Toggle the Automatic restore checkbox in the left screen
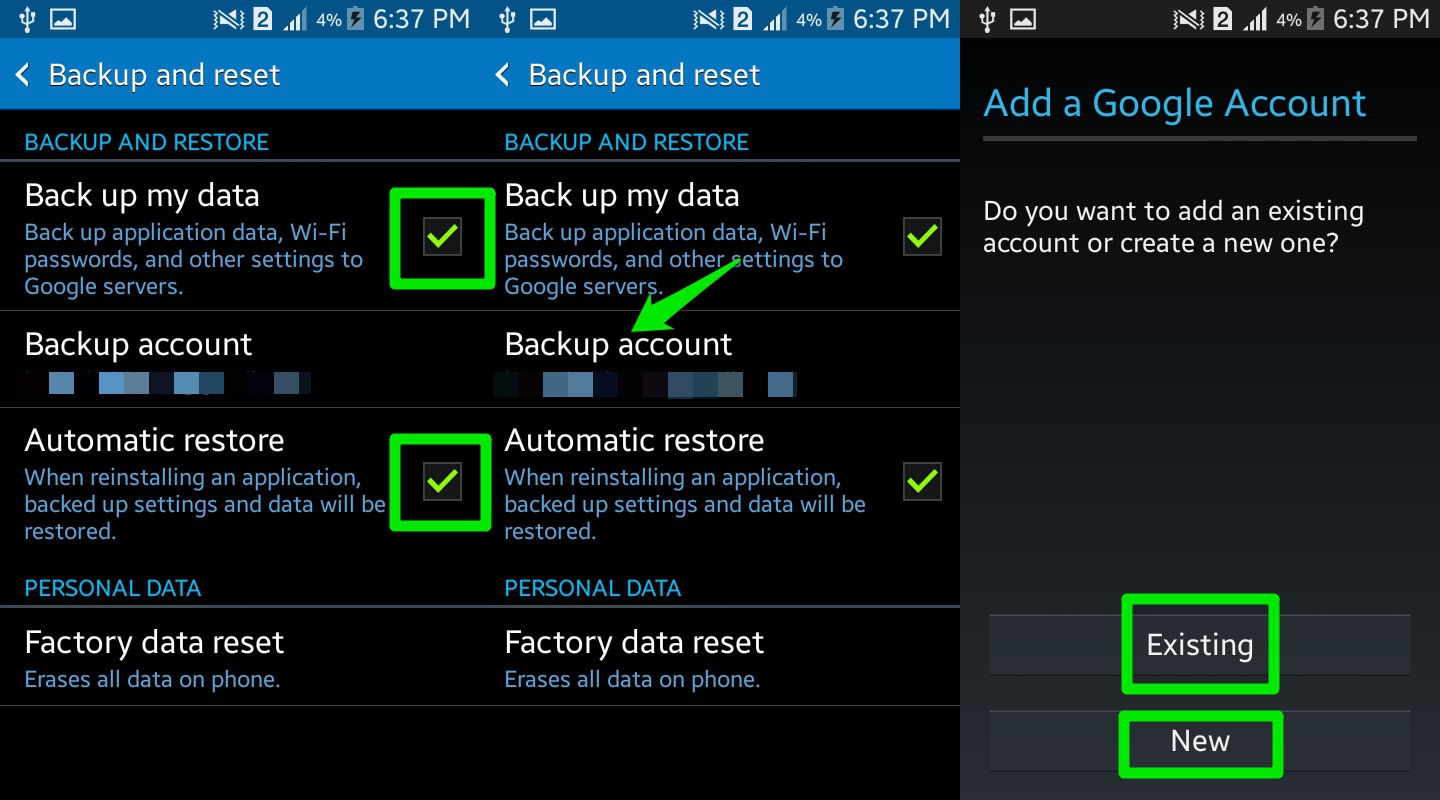 click(442, 482)
